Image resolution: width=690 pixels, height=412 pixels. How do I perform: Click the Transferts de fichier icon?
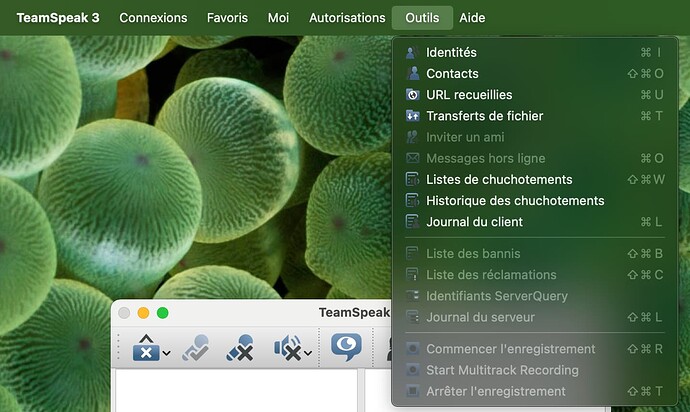click(412, 116)
